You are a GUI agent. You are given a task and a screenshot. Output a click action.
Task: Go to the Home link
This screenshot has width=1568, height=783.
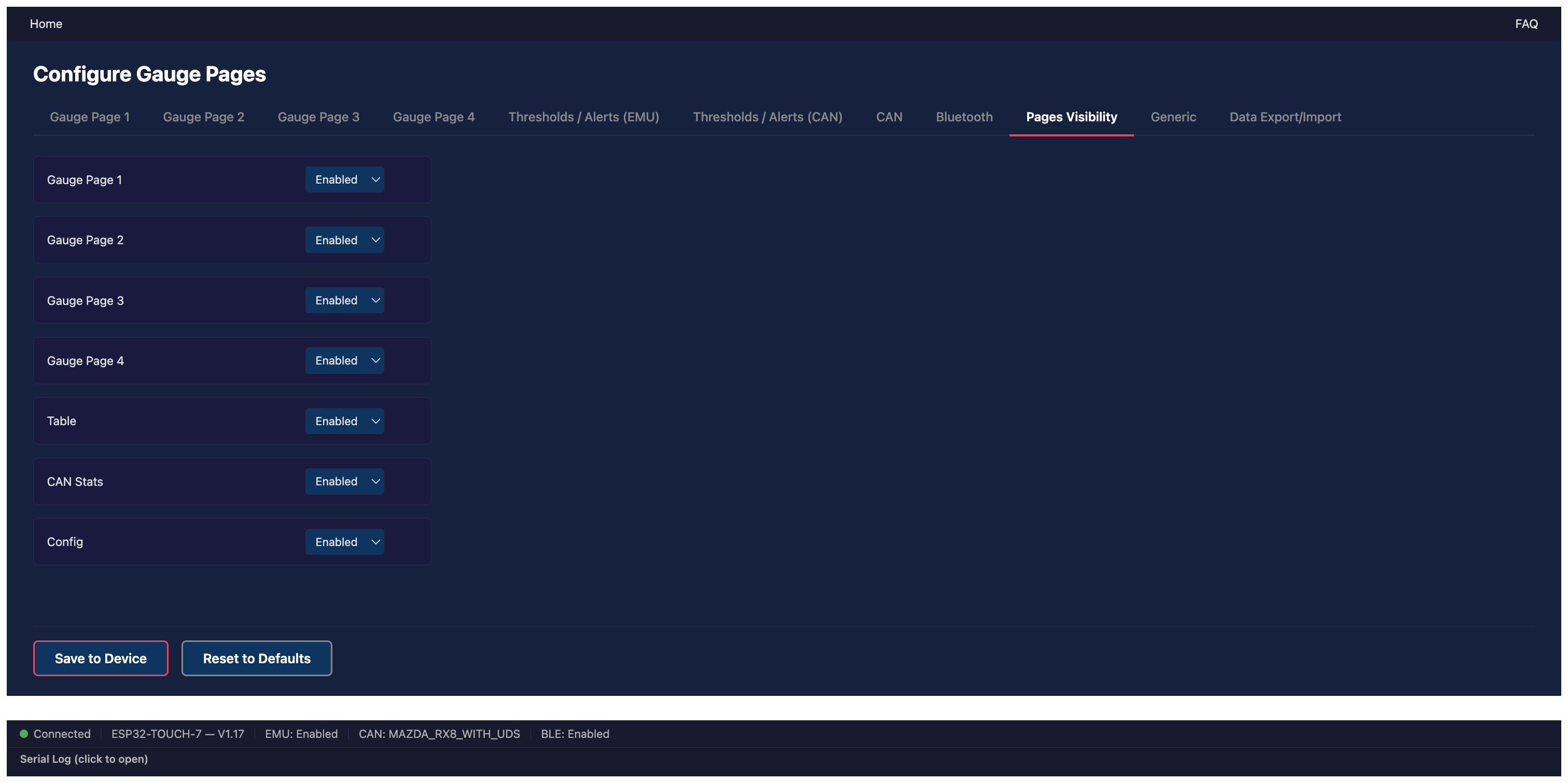tap(46, 24)
